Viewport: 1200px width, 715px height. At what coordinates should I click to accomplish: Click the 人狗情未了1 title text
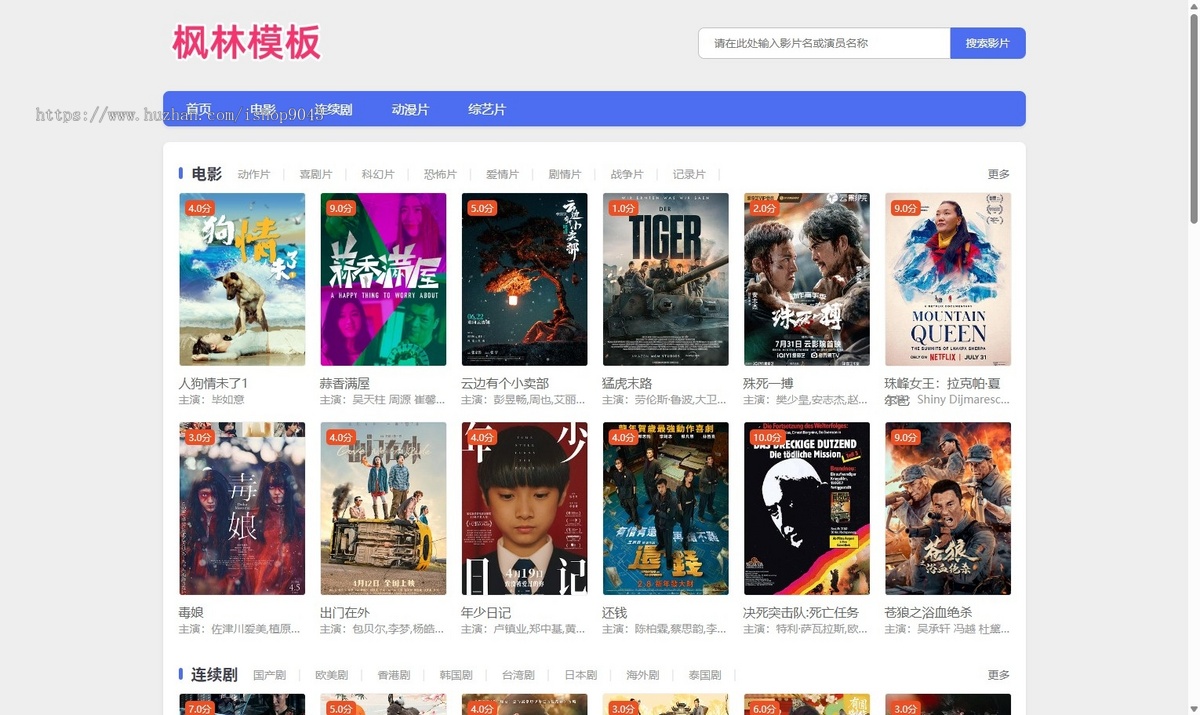[x=213, y=383]
